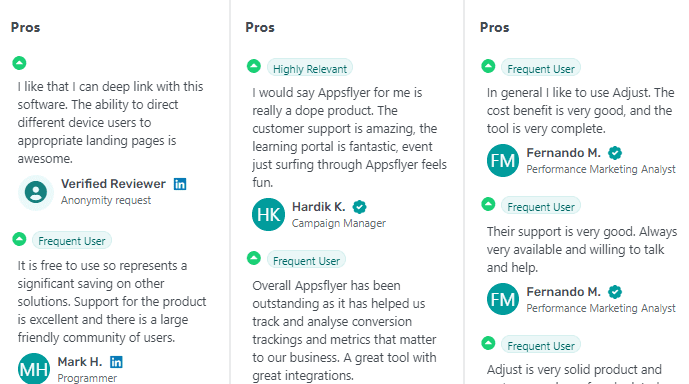
Task: Select the Frequent User tag above Mark H. review
Action: pos(72,241)
